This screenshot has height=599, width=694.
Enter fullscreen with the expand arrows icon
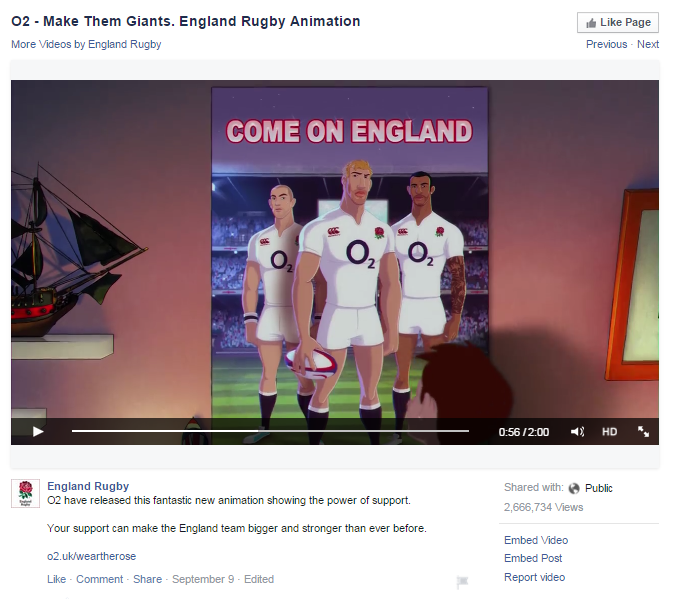643,431
